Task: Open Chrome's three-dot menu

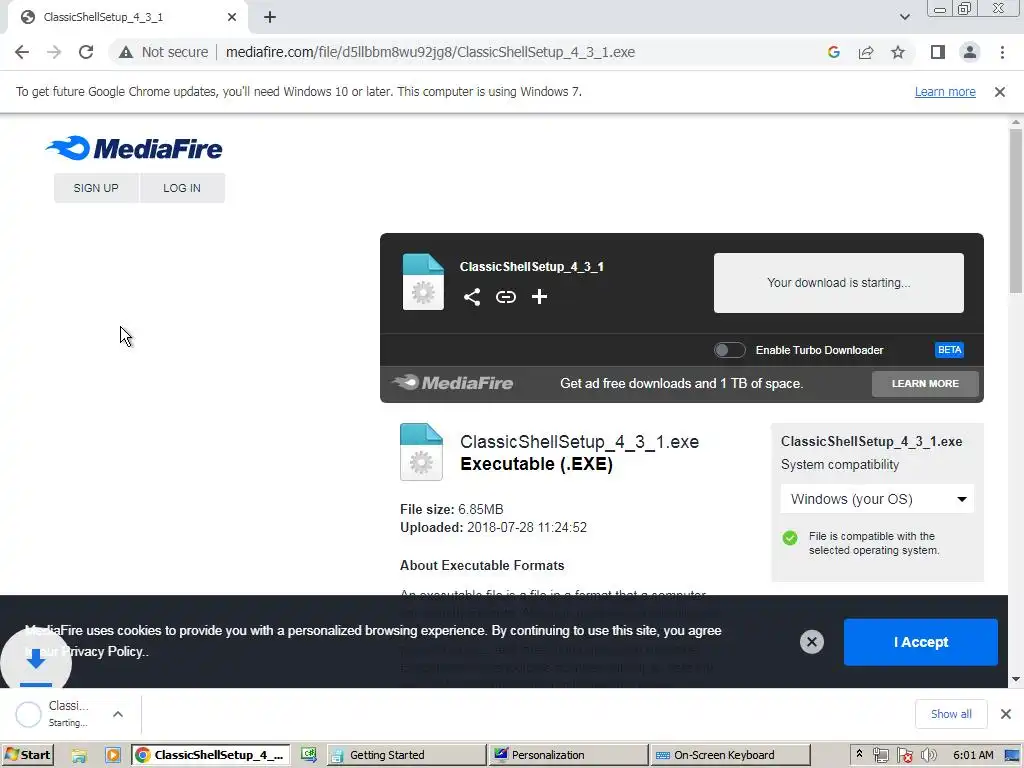Action: (1002, 52)
